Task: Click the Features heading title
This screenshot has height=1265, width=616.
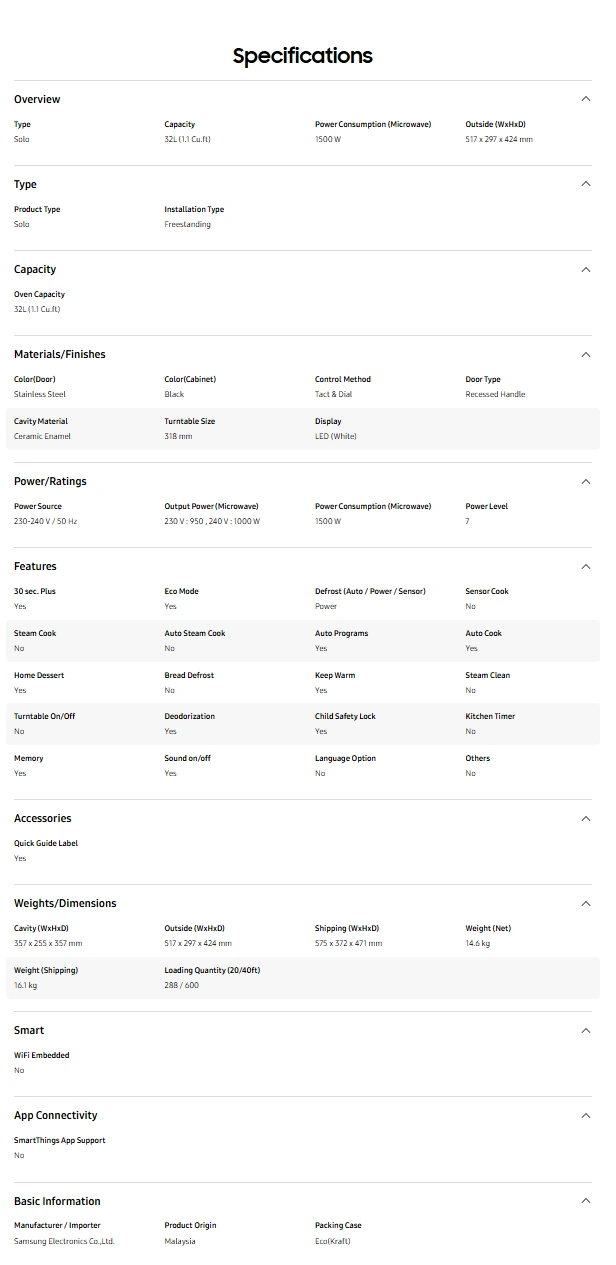Action: (x=35, y=566)
